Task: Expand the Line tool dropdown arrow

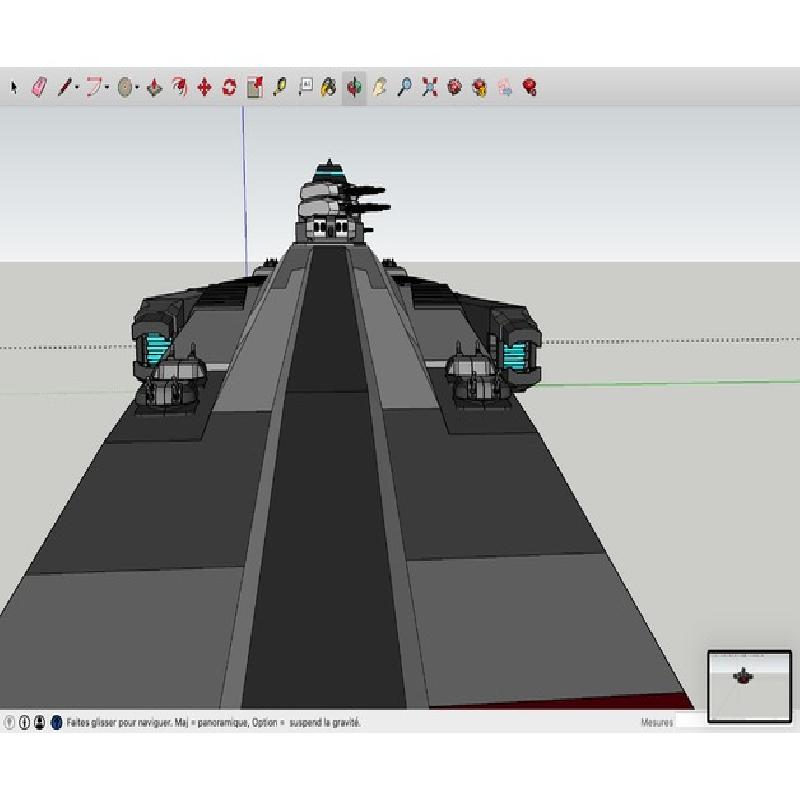Action: 77,89
